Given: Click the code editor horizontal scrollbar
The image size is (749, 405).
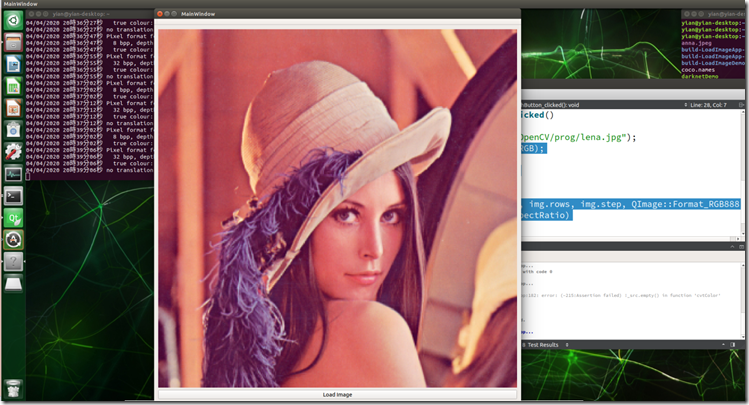Looking at the screenshot, I should (x=631, y=238).
